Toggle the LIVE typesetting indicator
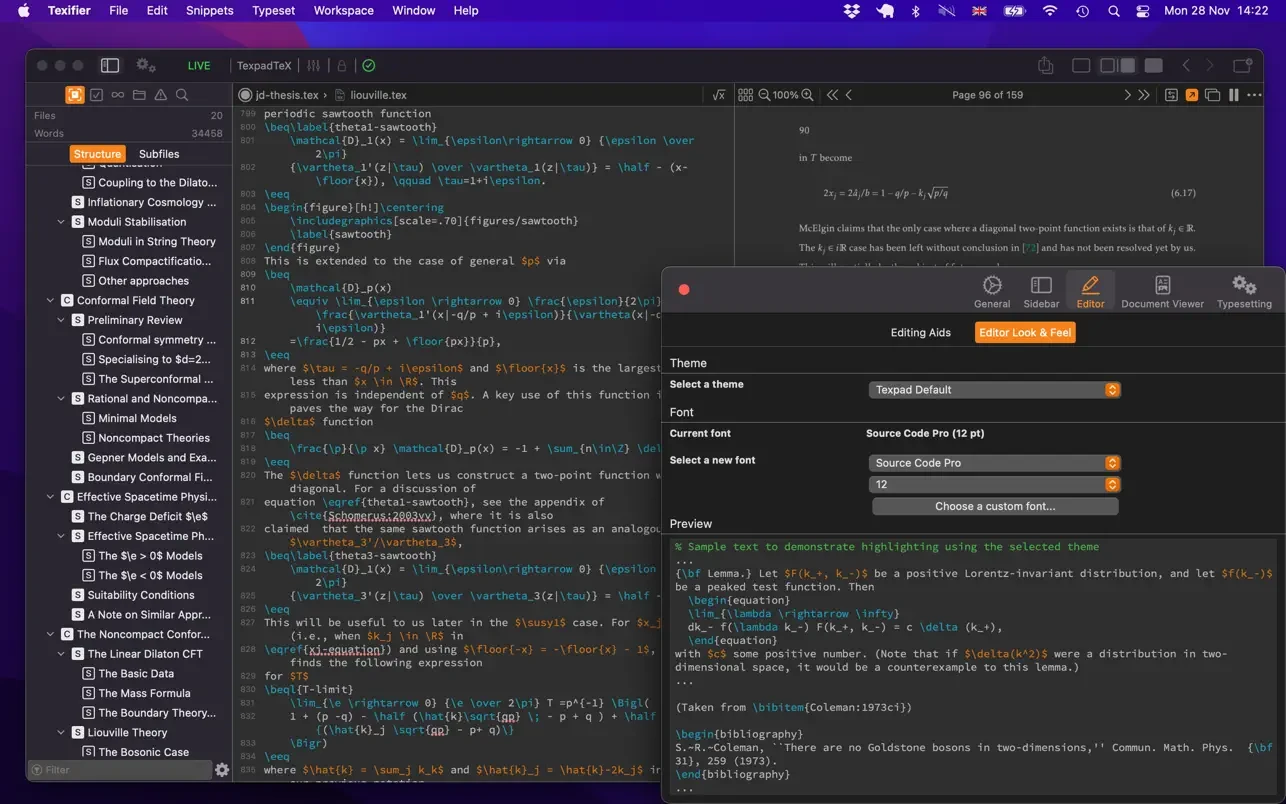Screen dimensions: 1286x804 pyautogui.click(x=199, y=66)
